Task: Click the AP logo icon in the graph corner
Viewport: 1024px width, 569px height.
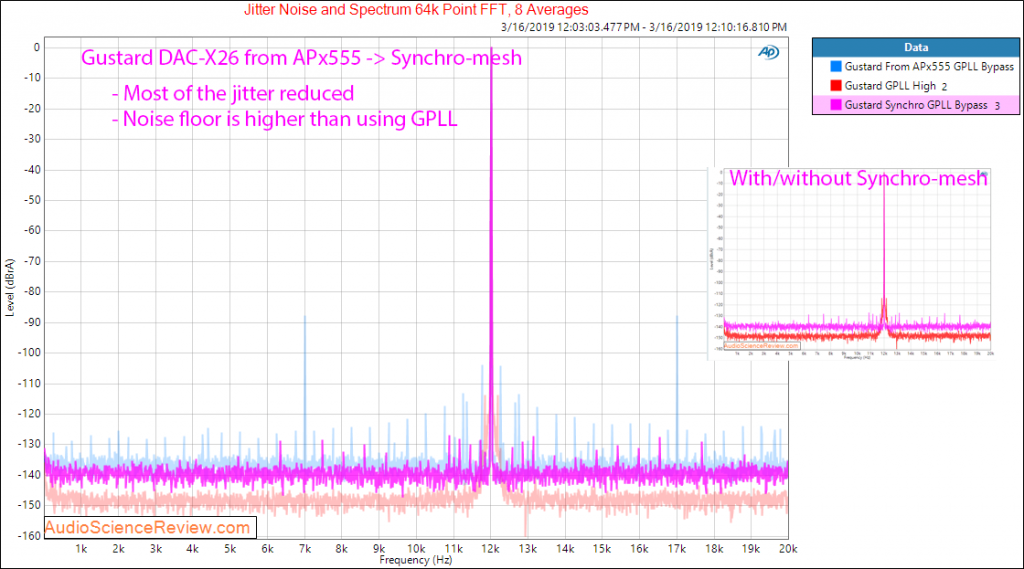Action: click(x=769, y=52)
